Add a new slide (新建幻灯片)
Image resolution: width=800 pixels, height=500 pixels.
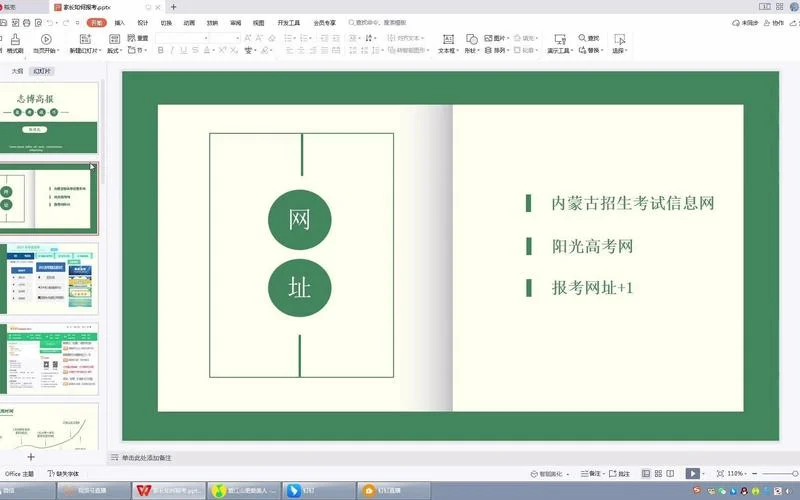[85, 44]
